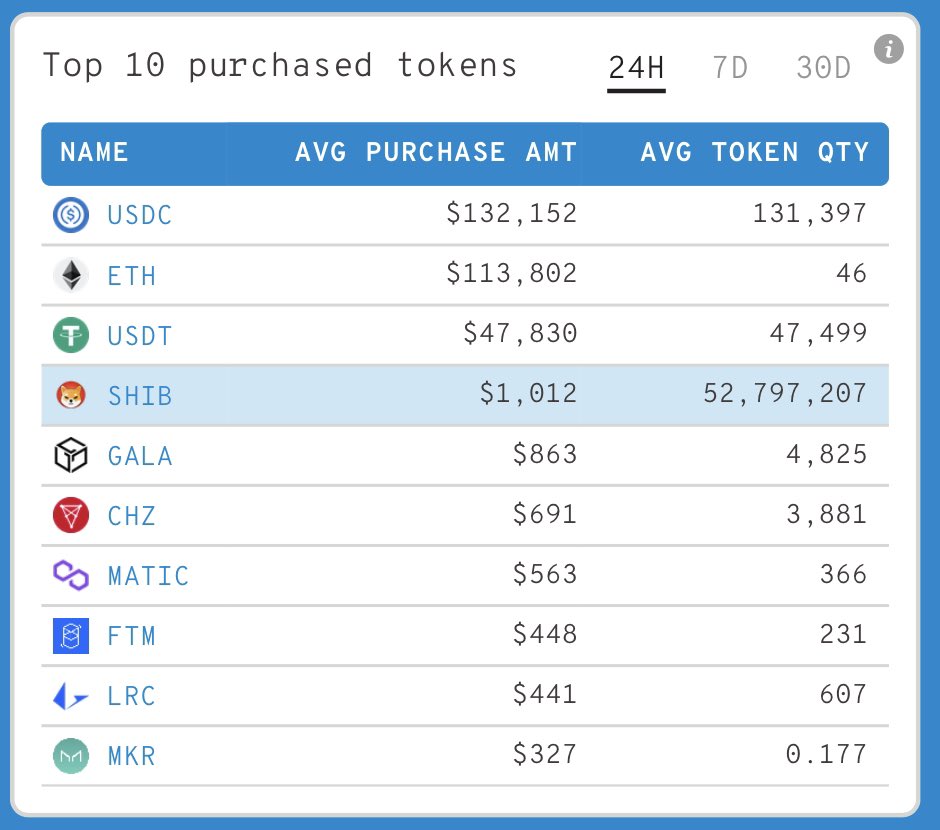Open the LRC token link
This screenshot has height=830, width=940.
point(131,696)
